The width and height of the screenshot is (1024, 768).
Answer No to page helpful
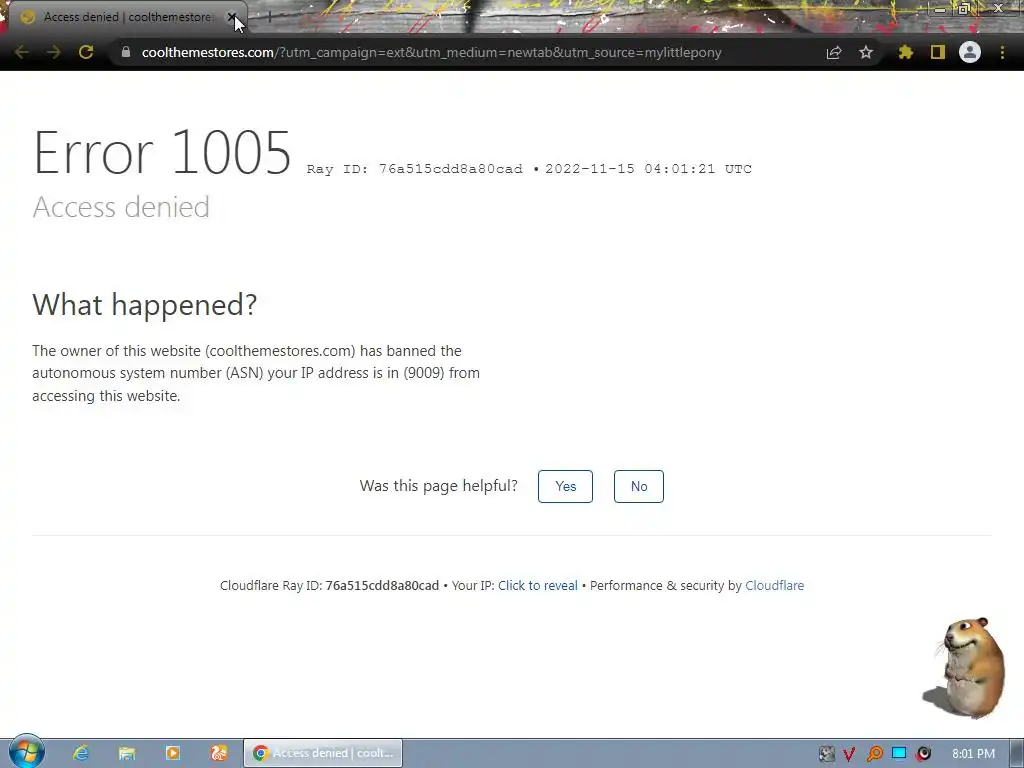(x=639, y=487)
